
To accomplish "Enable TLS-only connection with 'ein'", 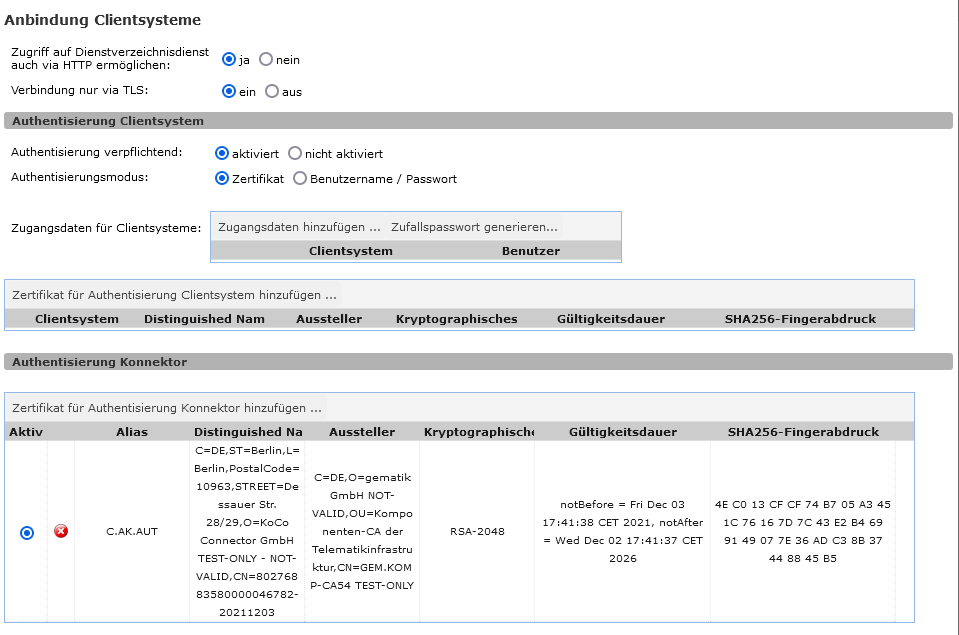I will 229,91.
